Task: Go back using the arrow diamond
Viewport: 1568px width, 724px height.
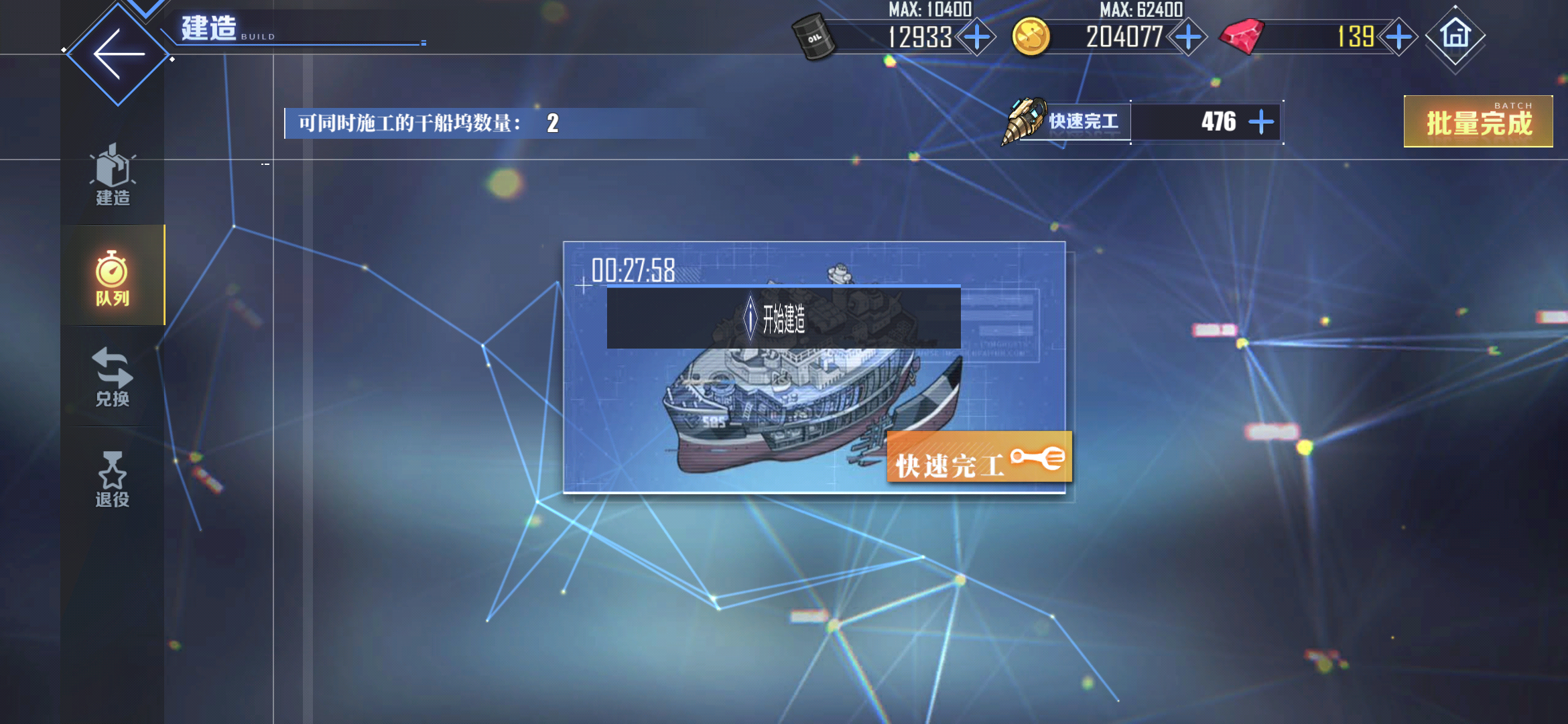Action: click(118, 54)
